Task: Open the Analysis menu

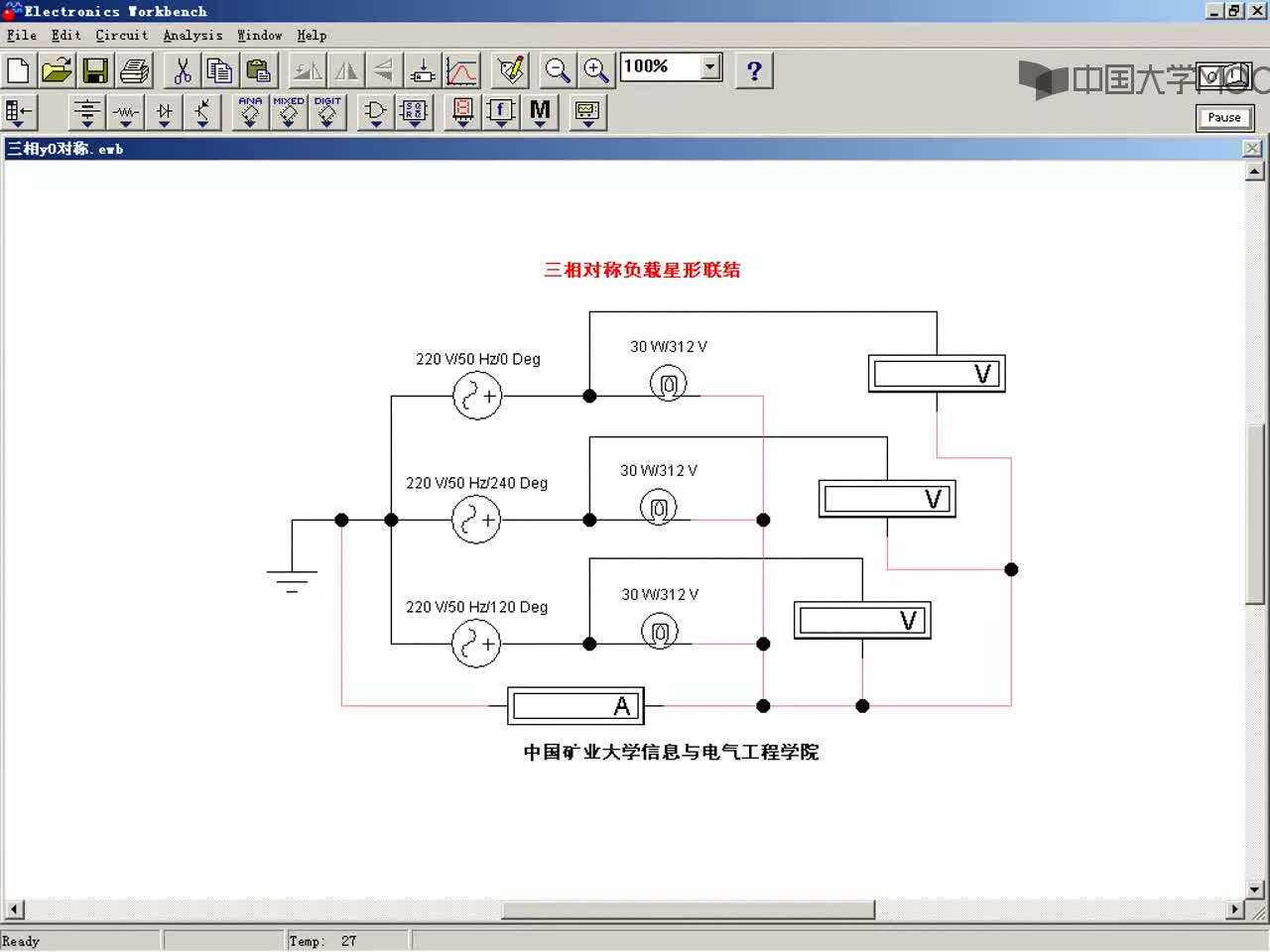Action: pyautogui.click(x=193, y=36)
